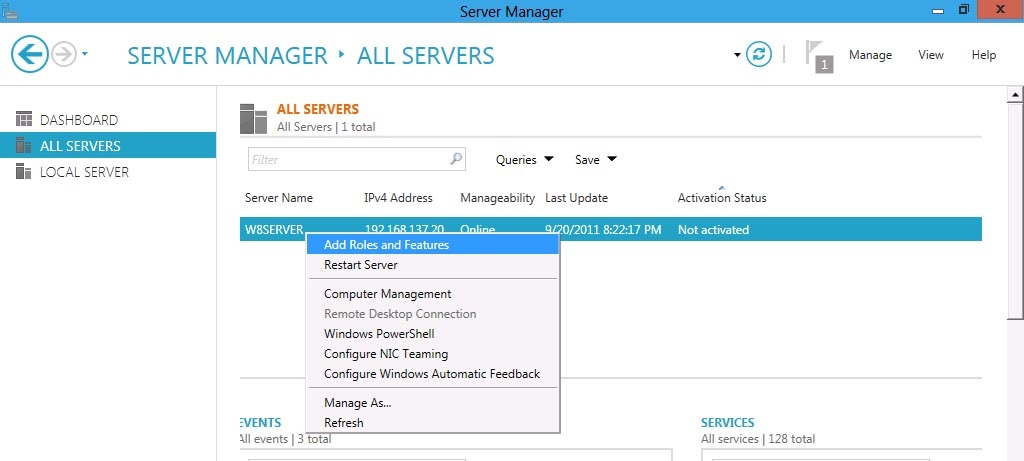Click the Services section heading
The height and width of the screenshot is (461, 1024).
(728, 422)
